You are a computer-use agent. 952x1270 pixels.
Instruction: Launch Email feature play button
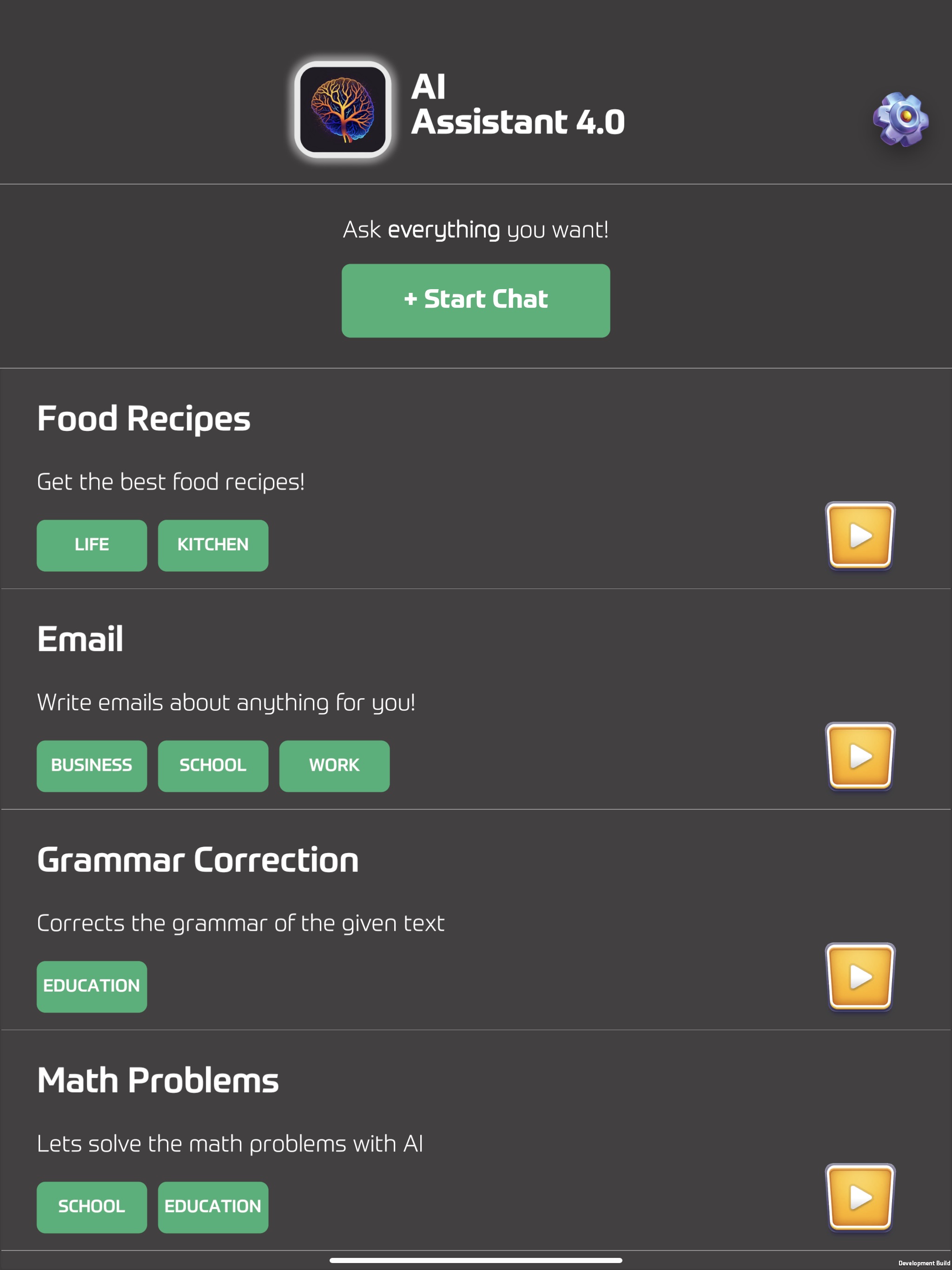pos(858,756)
